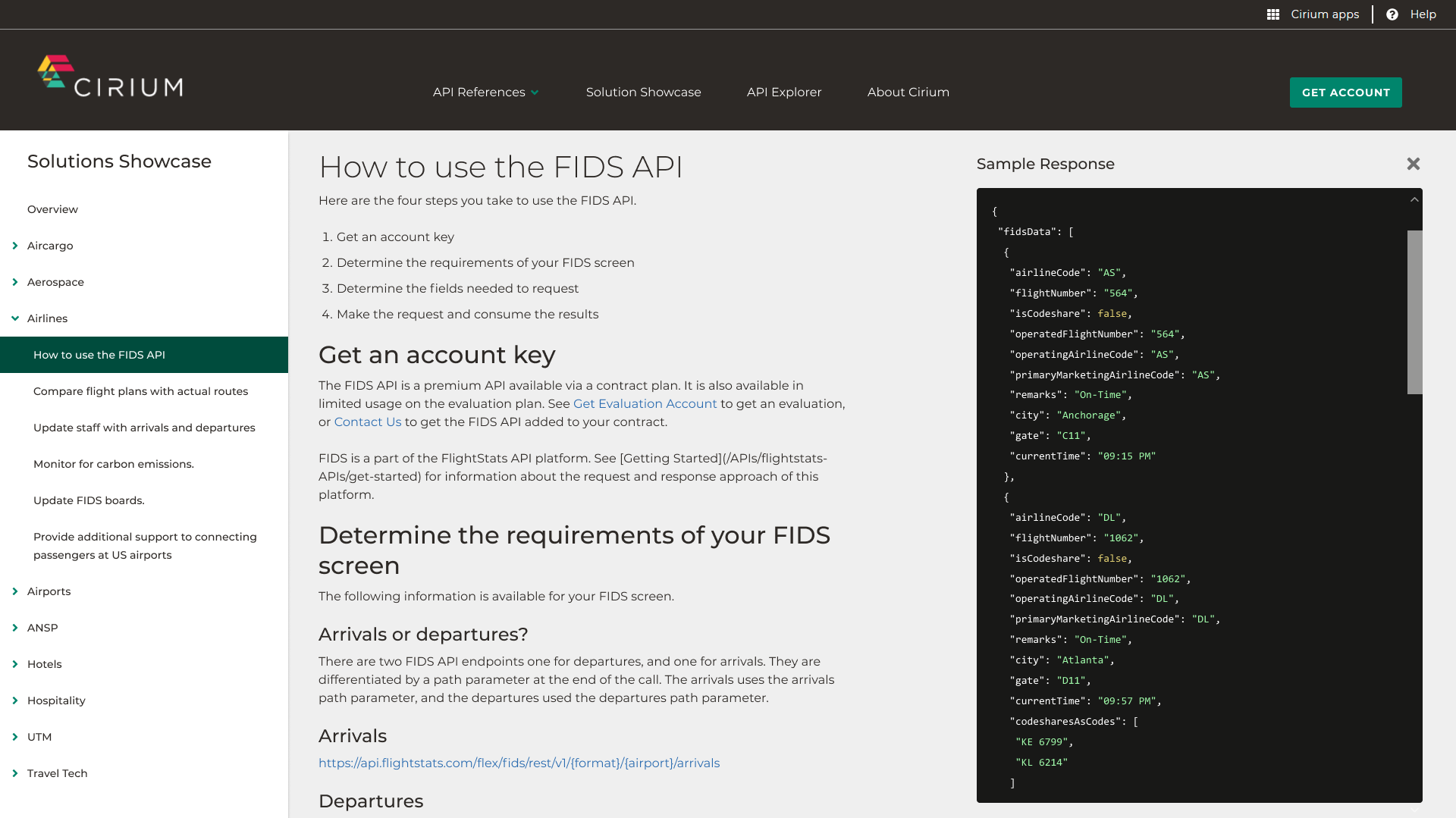Screen dimensions: 1456x818
Task: Expand the Travel Tech section chevron
Action: [15, 773]
